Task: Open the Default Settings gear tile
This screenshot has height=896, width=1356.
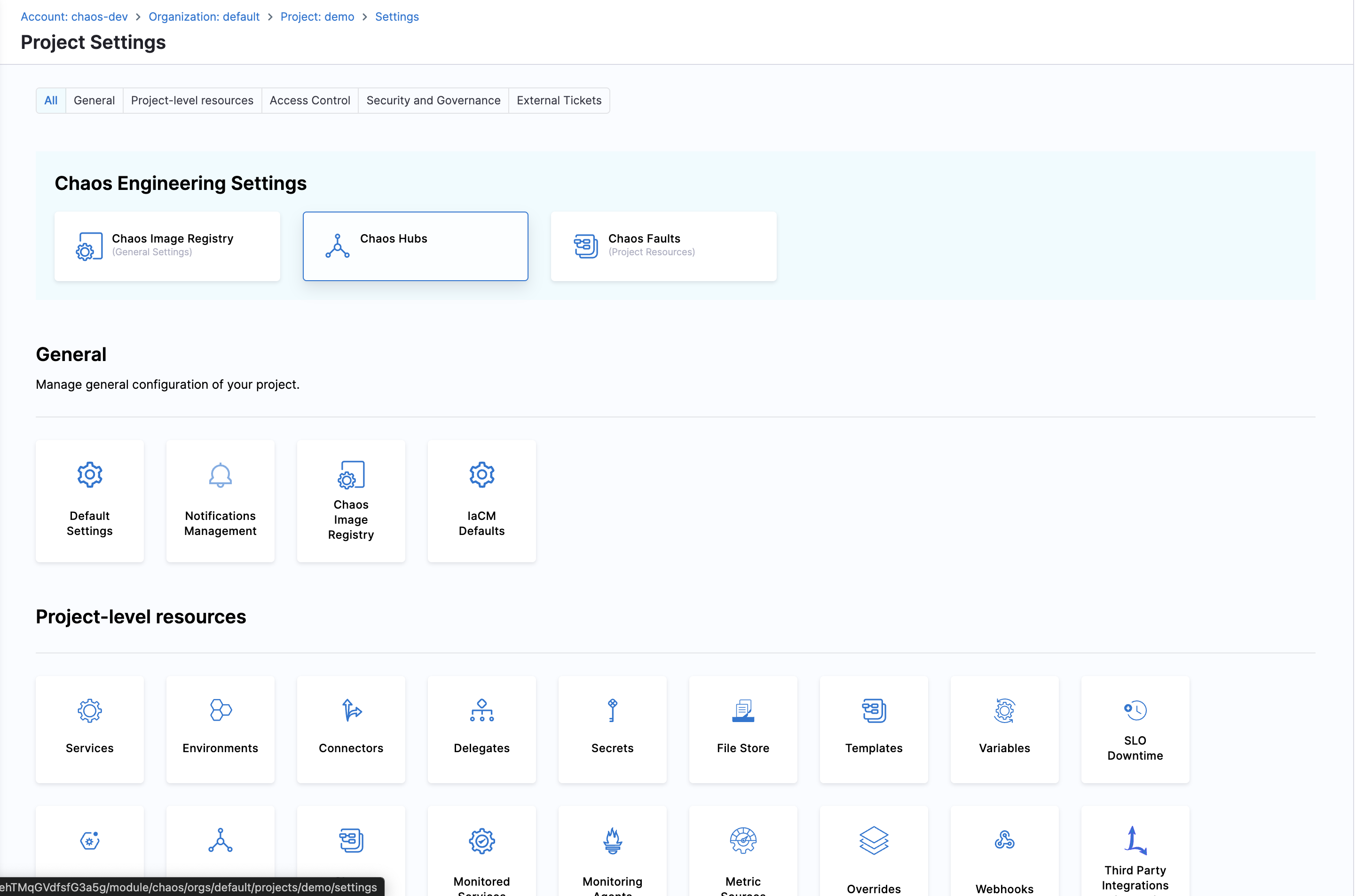Action: tap(90, 501)
